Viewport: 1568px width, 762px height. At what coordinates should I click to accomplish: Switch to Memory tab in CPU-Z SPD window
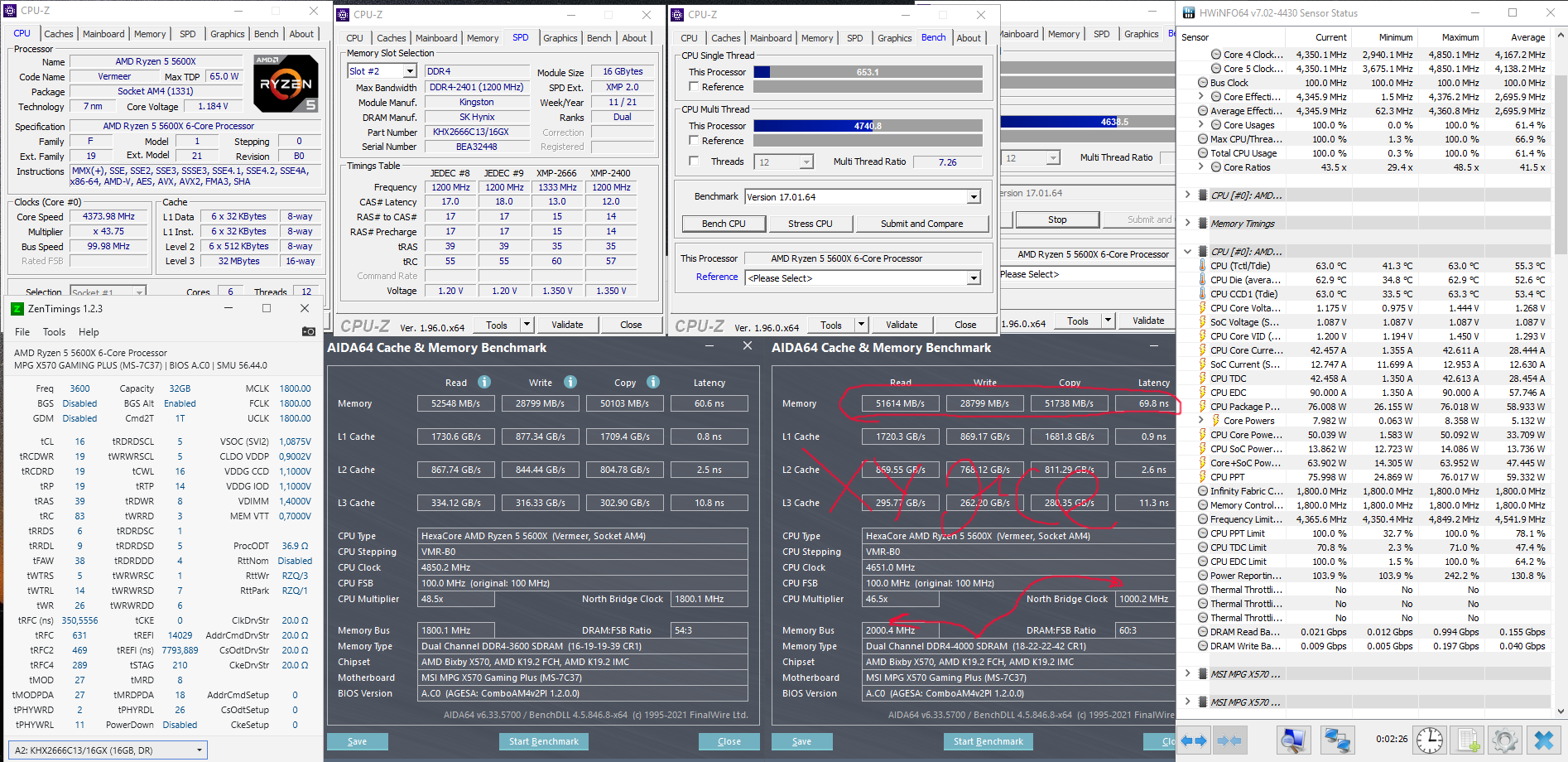483,38
